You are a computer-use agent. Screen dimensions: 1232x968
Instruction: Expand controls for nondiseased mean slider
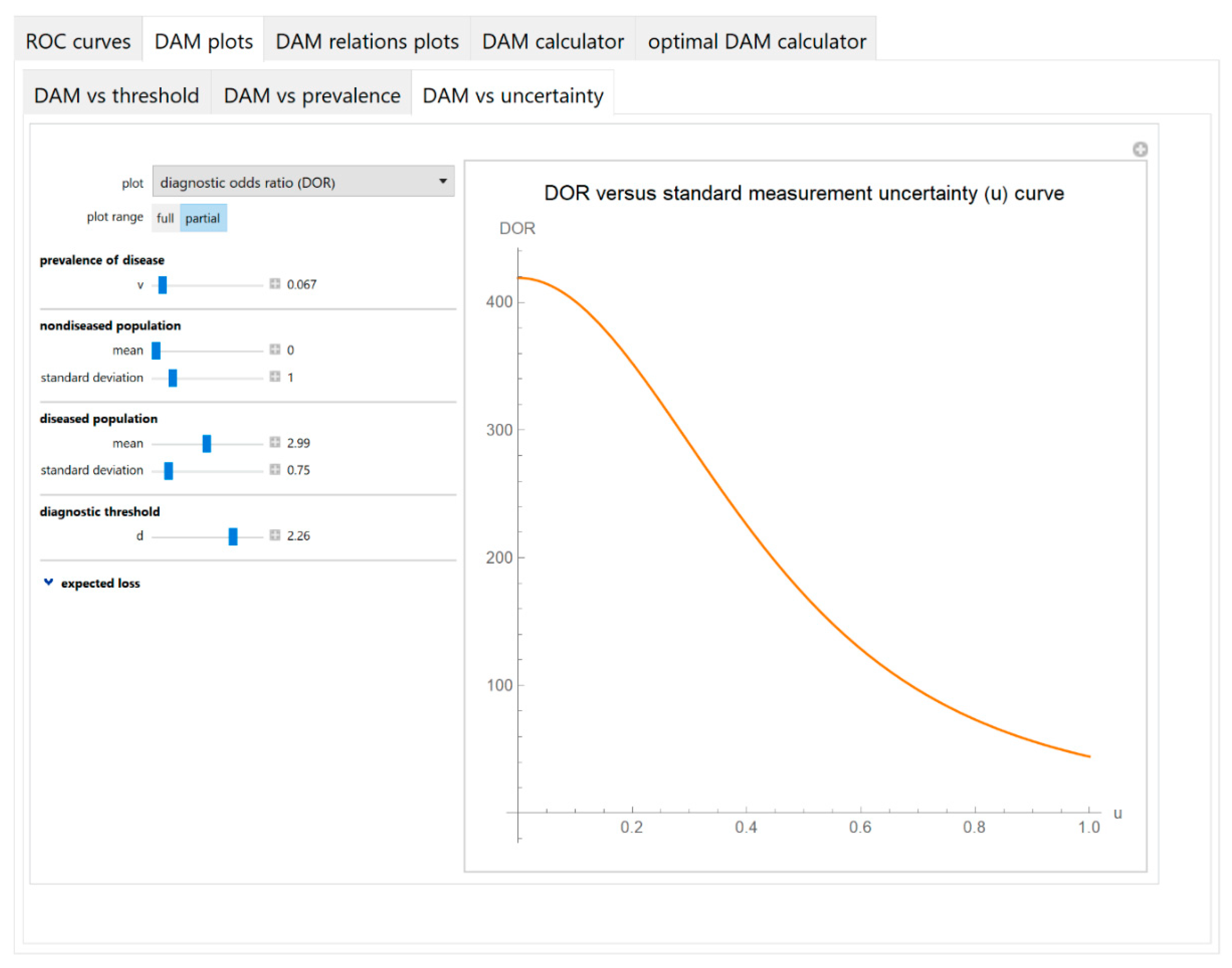pos(275,349)
